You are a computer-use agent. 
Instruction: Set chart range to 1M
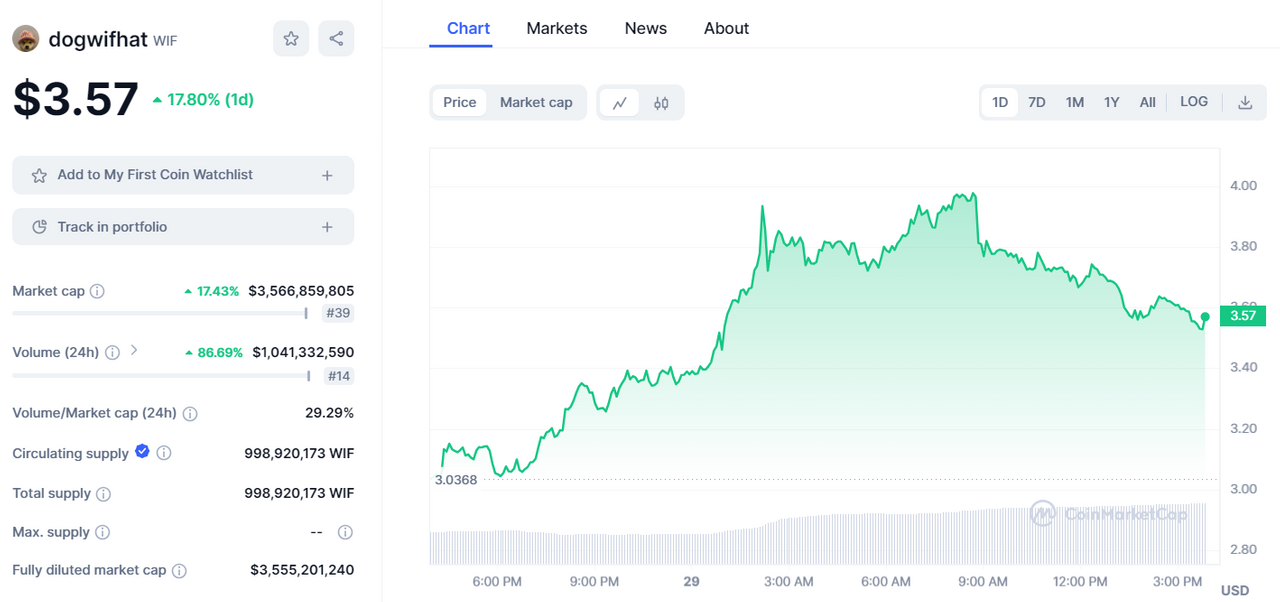coord(1075,102)
